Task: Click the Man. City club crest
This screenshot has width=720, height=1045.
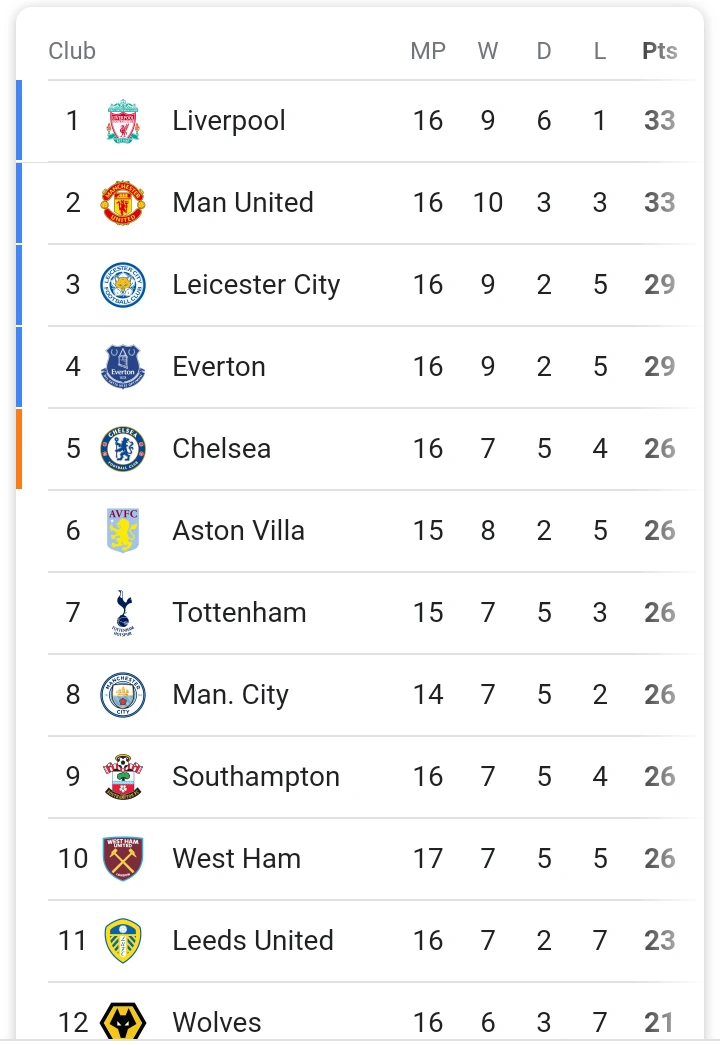Action: point(123,695)
